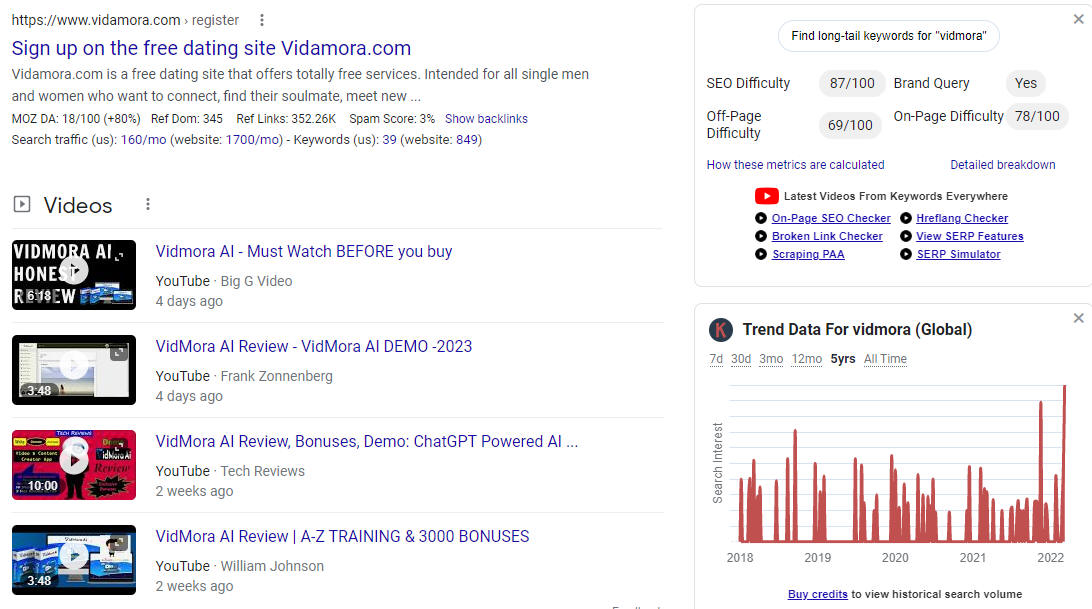Open the three-dot menu beside vidamora.com register URL
The width and height of the screenshot is (1092, 609).
pos(262,20)
